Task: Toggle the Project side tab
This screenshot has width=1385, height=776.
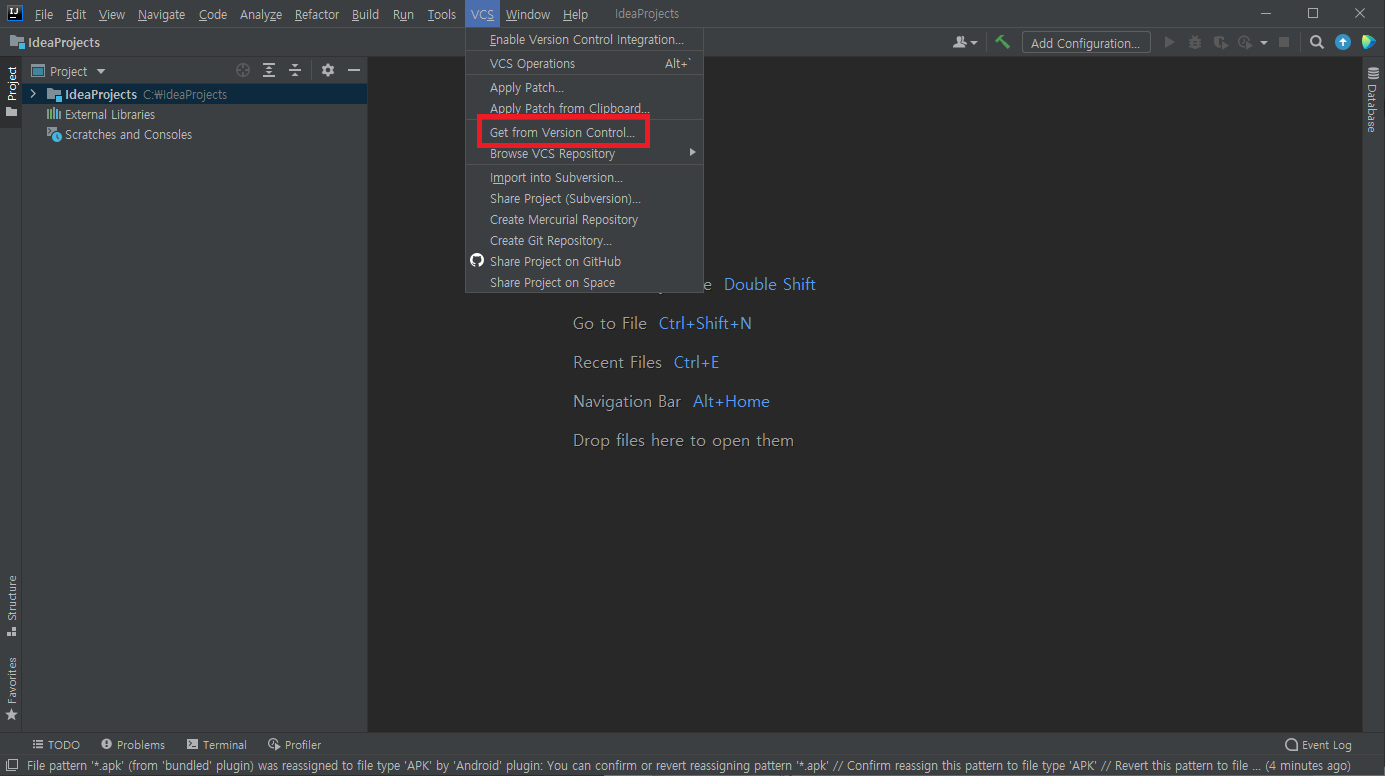Action: [x=11, y=91]
